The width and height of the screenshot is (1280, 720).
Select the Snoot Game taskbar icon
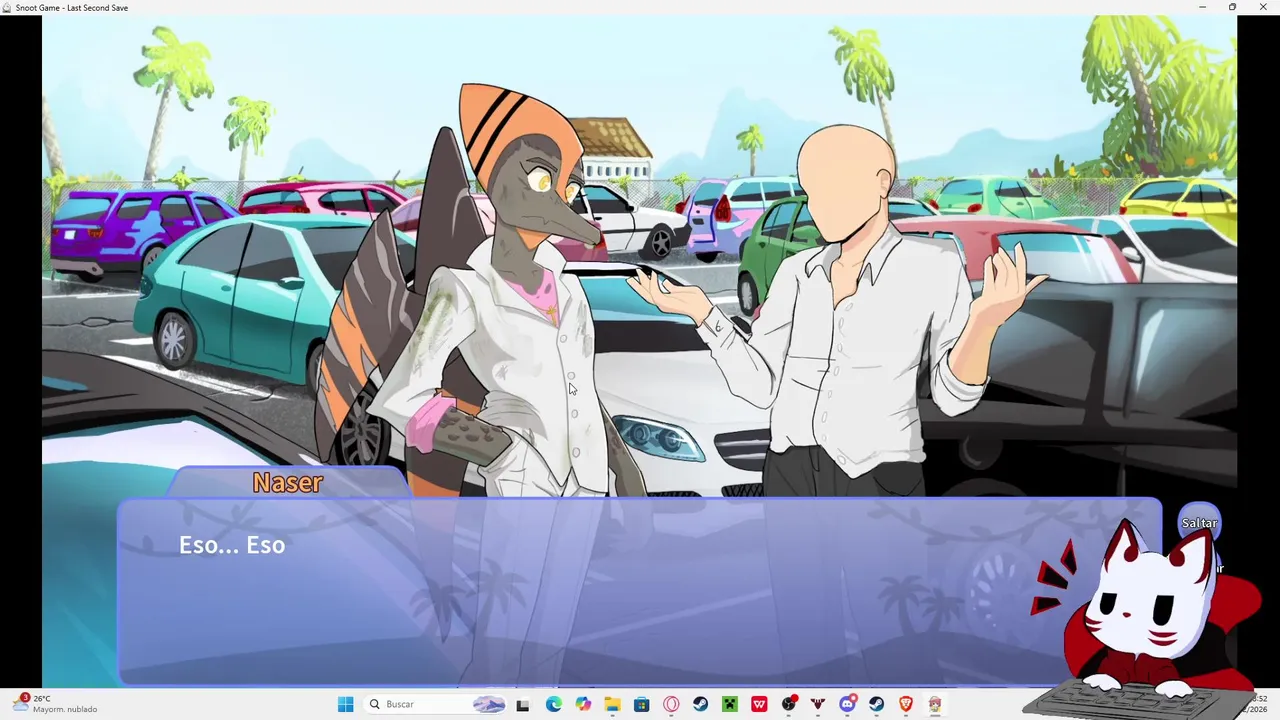(x=935, y=704)
